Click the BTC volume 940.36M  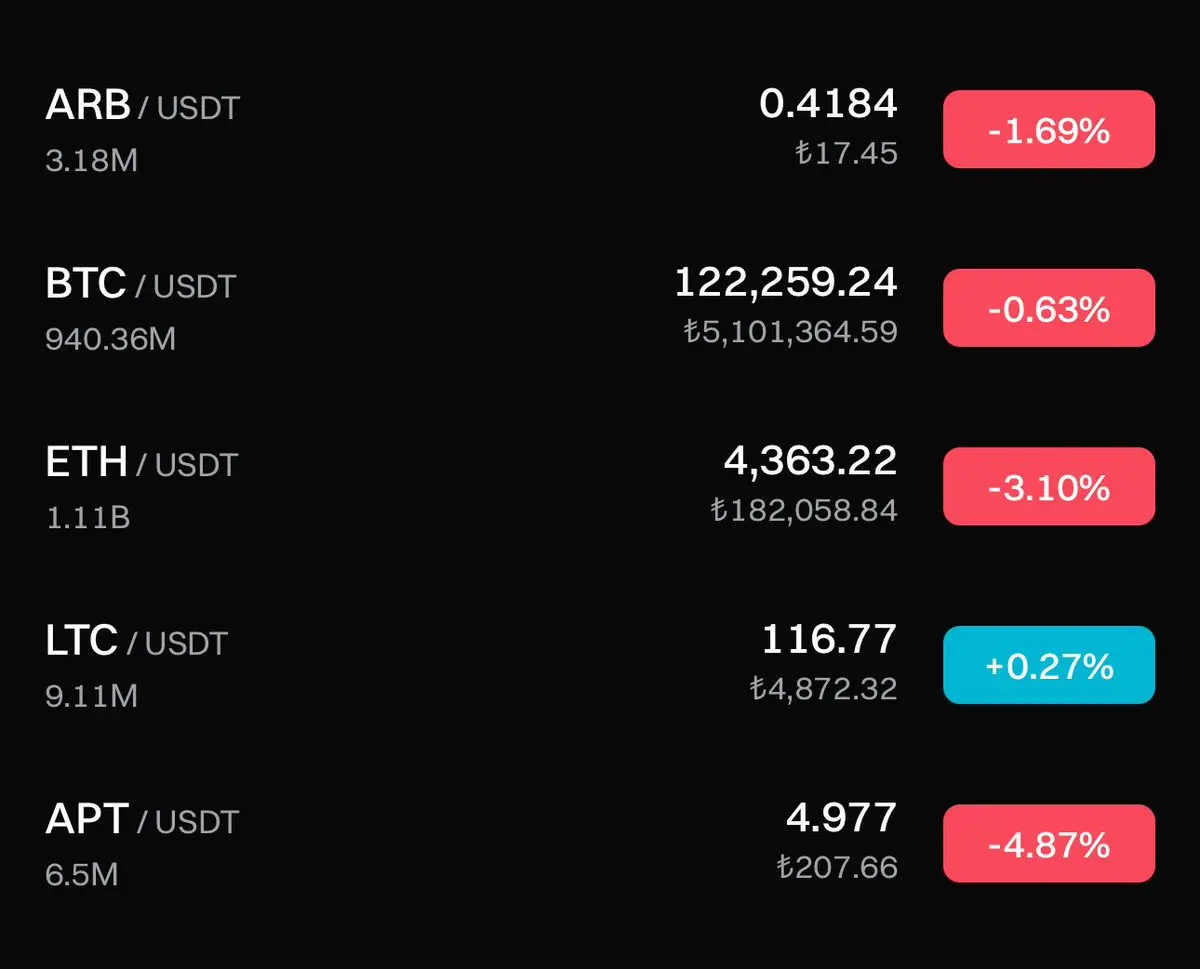[110, 339]
